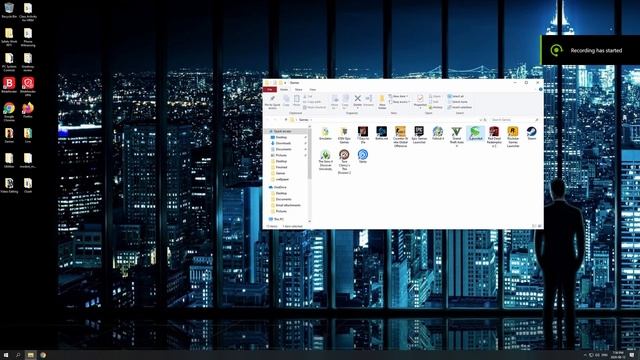Click the Paste icon in ribbon
This screenshot has width=640, height=360.
click(296, 100)
